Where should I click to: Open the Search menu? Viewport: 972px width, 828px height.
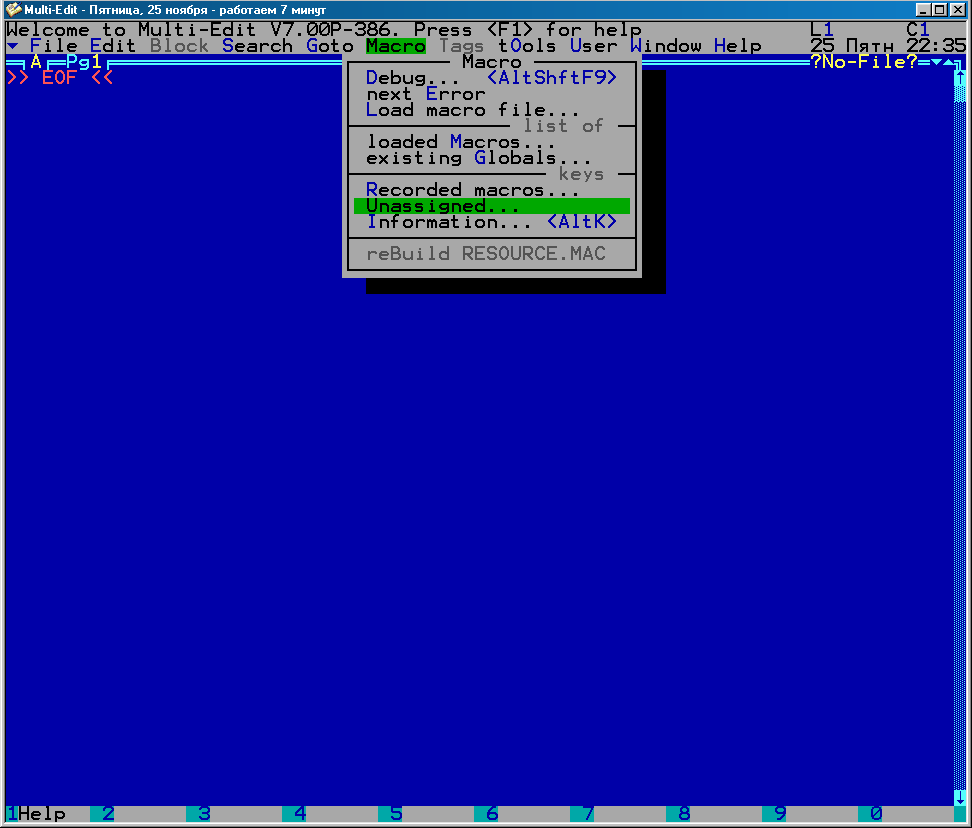[257, 46]
